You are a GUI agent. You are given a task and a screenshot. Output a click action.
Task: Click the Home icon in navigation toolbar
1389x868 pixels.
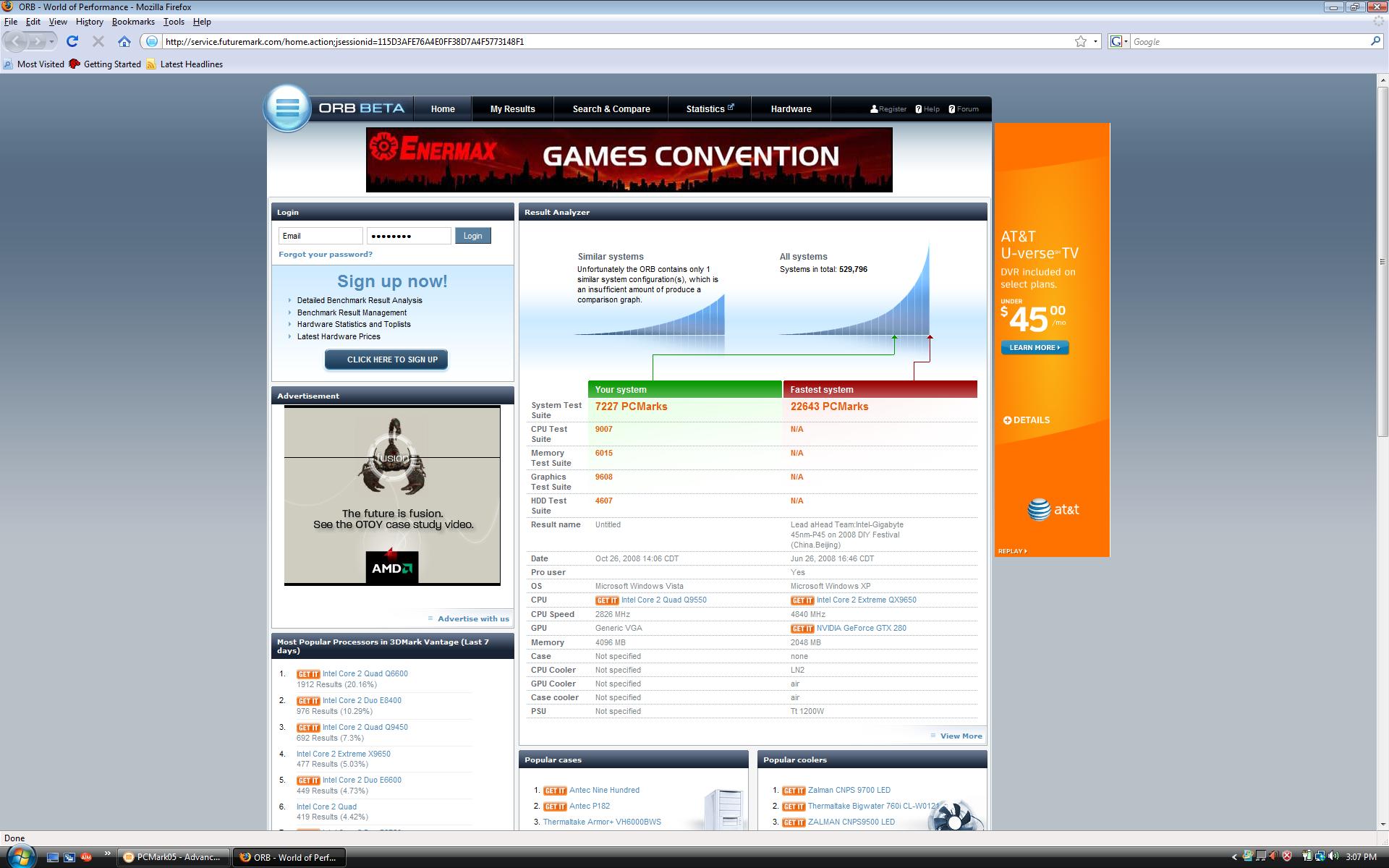tap(124, 42)
